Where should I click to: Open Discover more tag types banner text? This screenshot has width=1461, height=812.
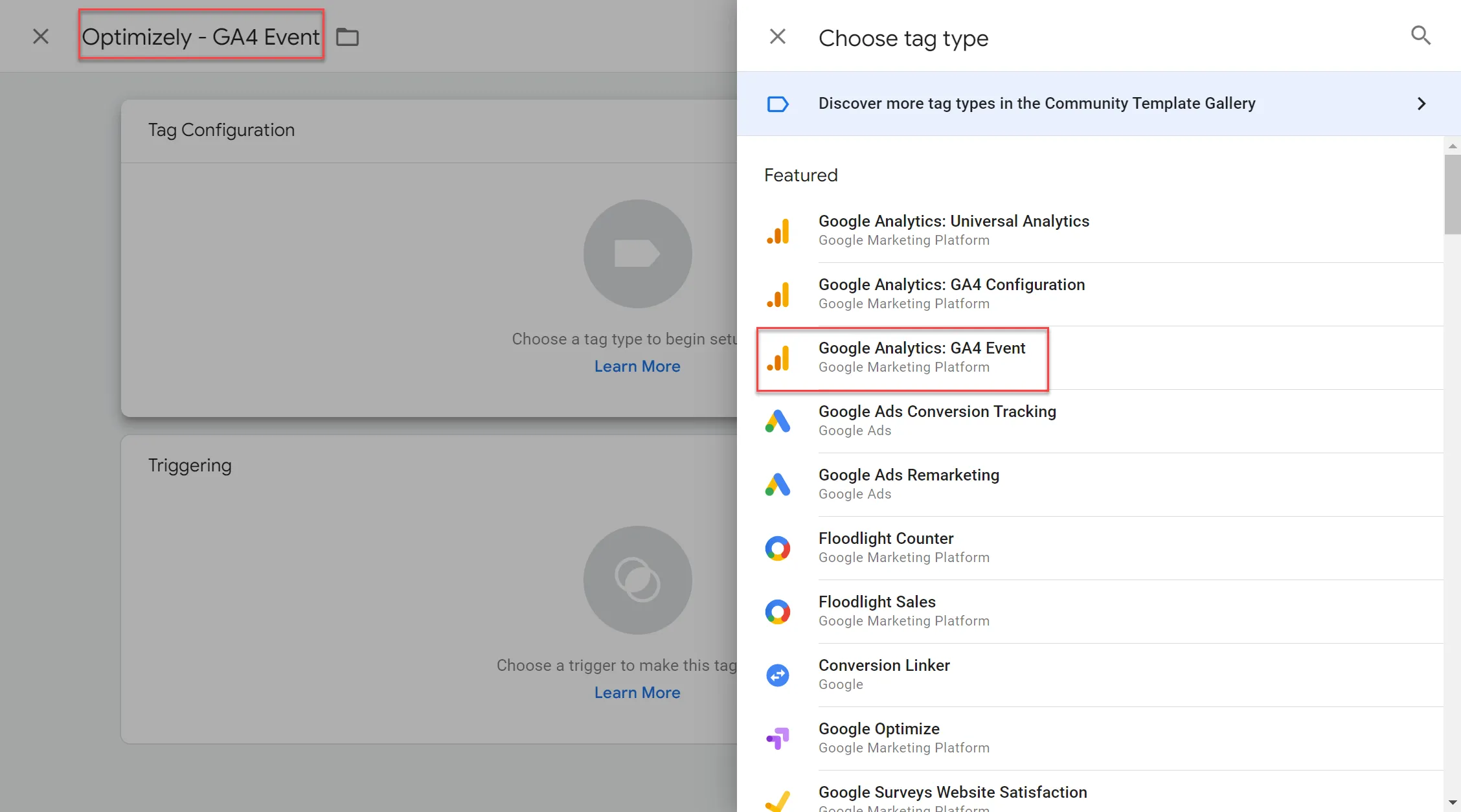point(1037,104)
